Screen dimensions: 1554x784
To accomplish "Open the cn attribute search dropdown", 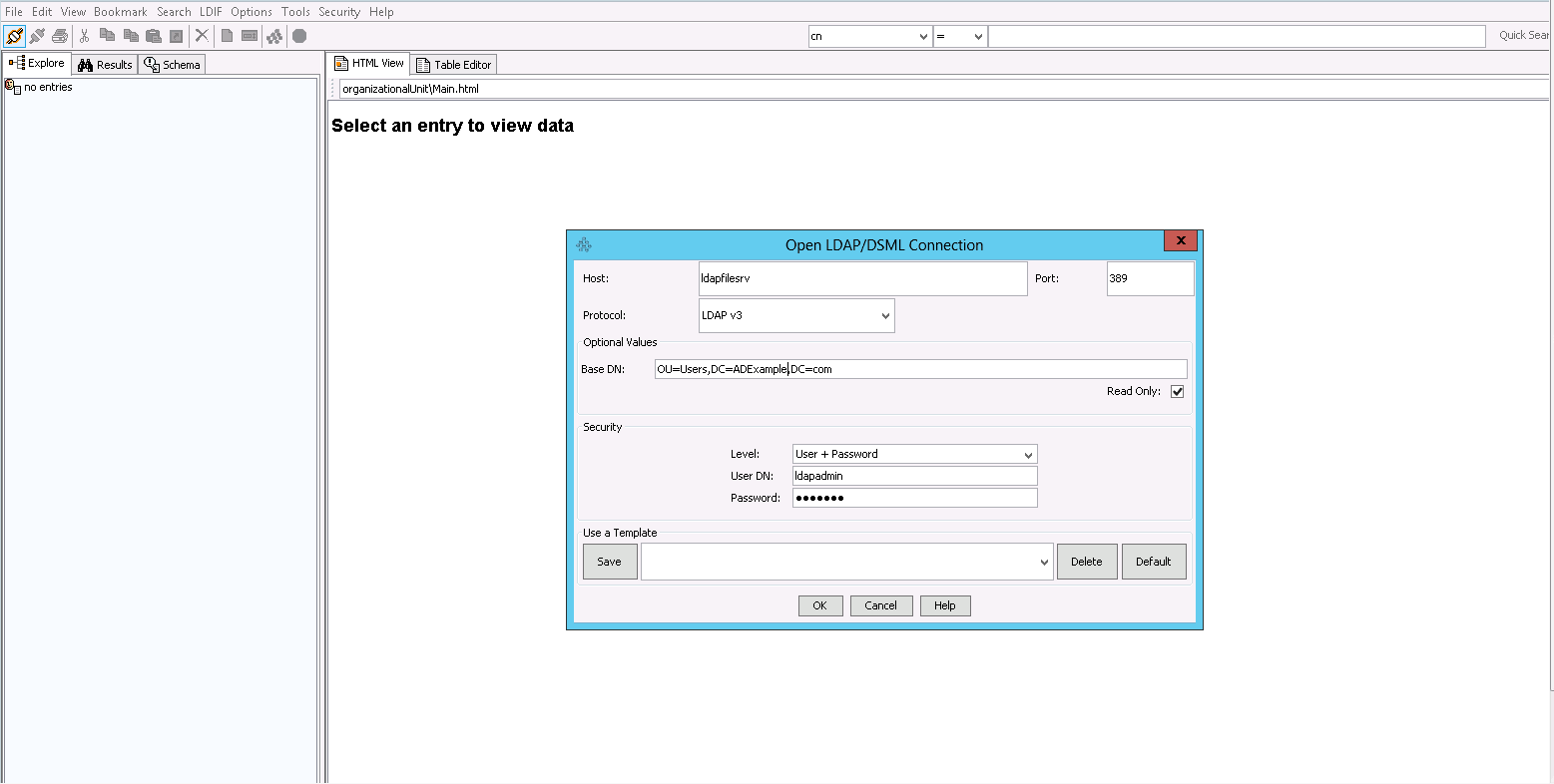I will point(869,36).
